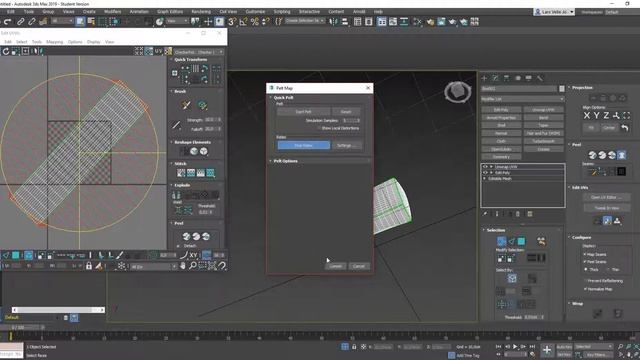Add the TurboSmooth modifier button

543,141
